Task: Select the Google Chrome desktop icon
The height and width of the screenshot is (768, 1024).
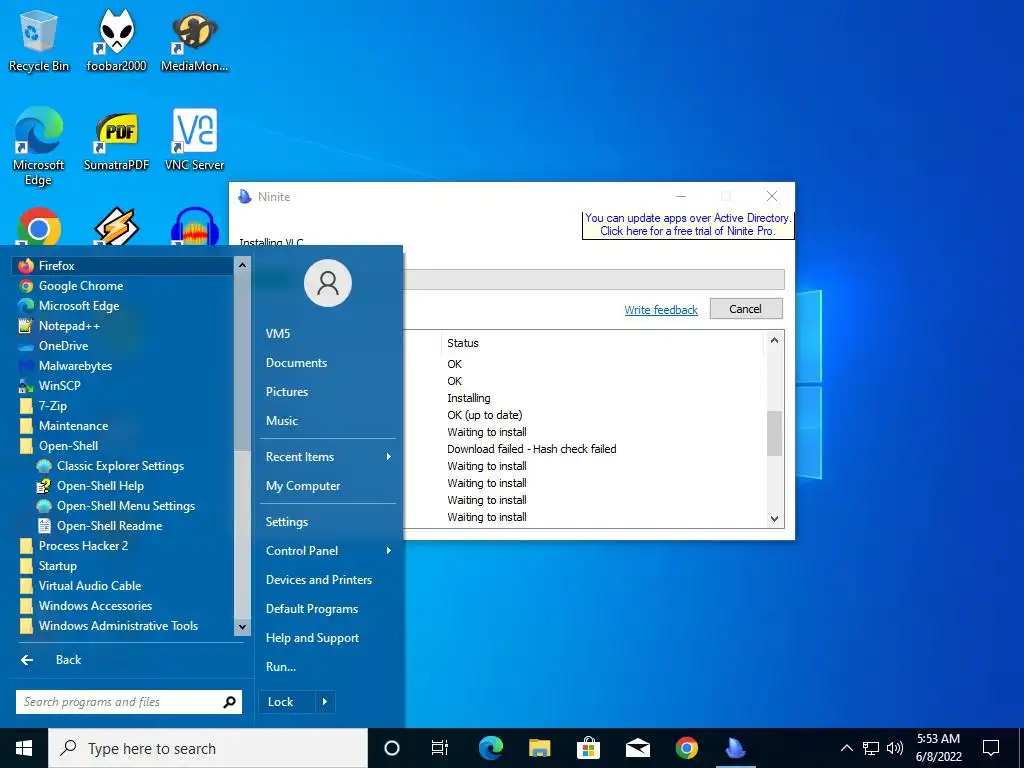Action: [x=39, y=227]
